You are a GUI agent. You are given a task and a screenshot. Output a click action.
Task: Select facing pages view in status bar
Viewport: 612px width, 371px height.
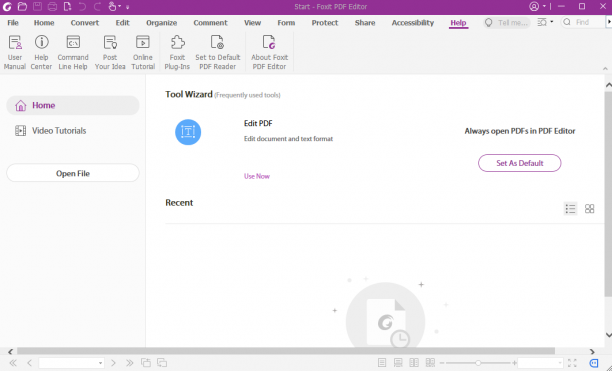click(414, 363)
